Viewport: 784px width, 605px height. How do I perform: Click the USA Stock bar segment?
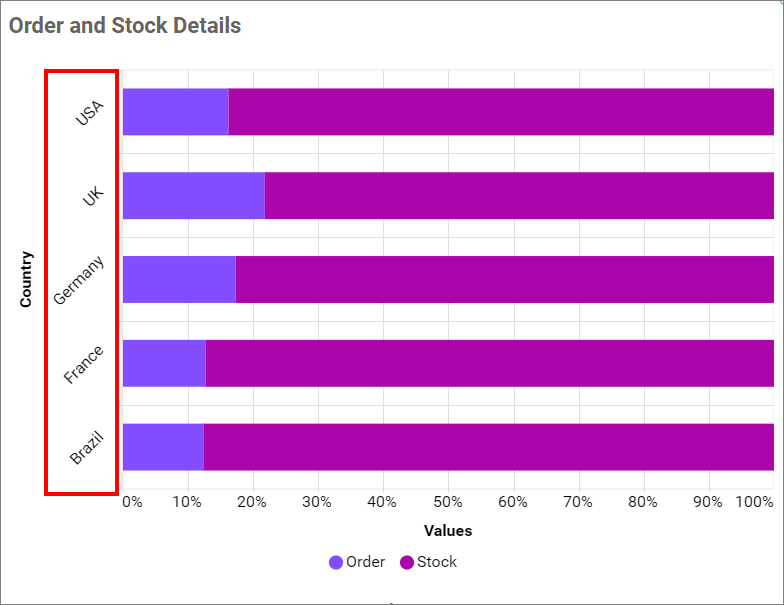coord(500,112)
